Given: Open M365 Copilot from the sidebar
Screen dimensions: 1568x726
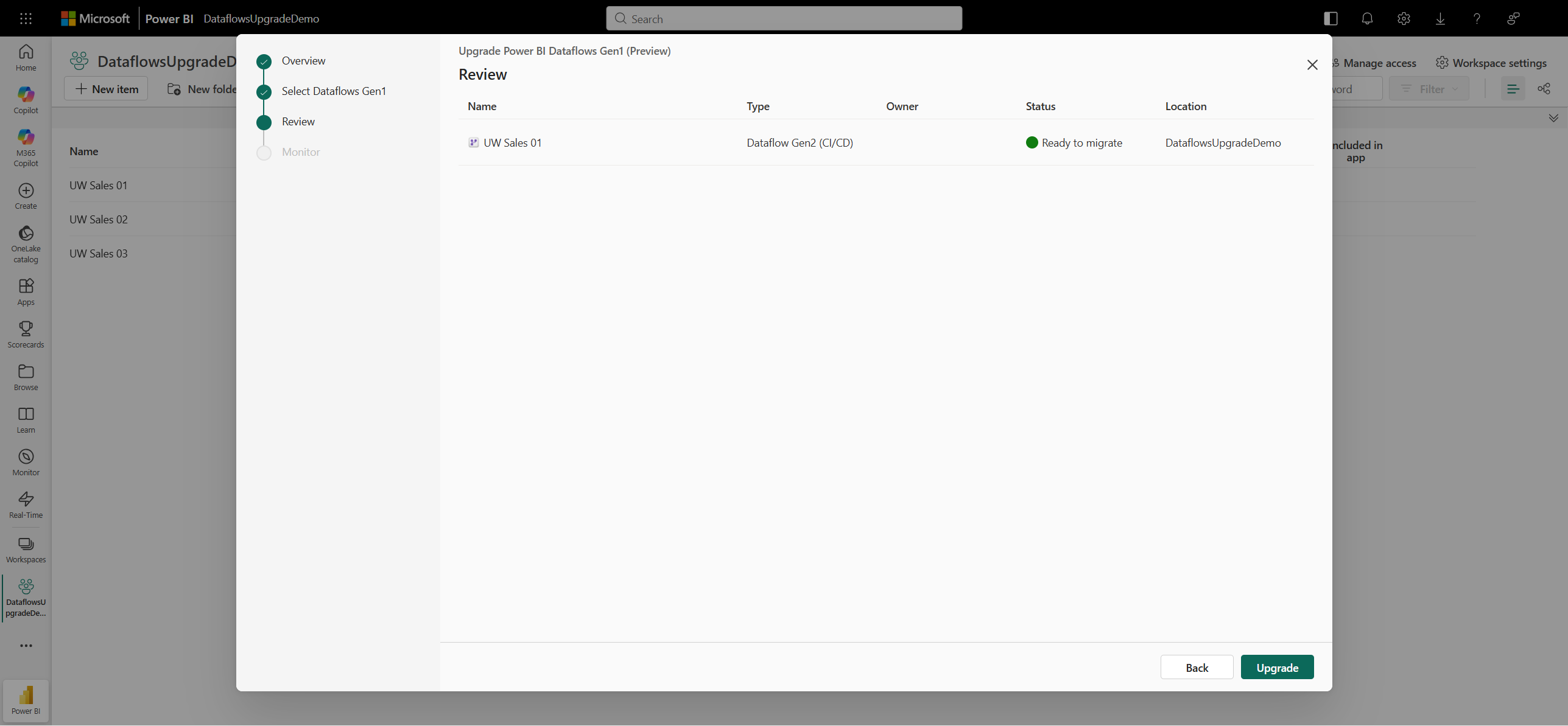Looking at the screenshot, I should [x=26, y=148].
